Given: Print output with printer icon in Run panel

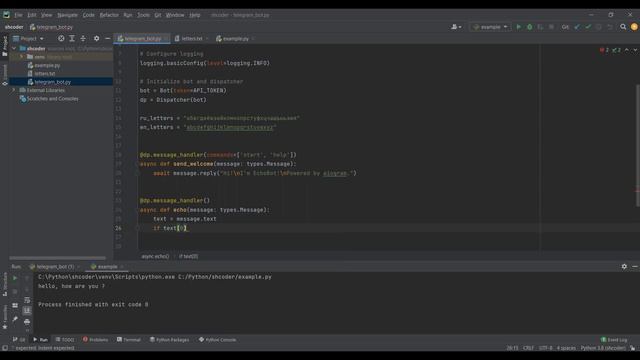Looking at the screenshot, I should 27,322.
